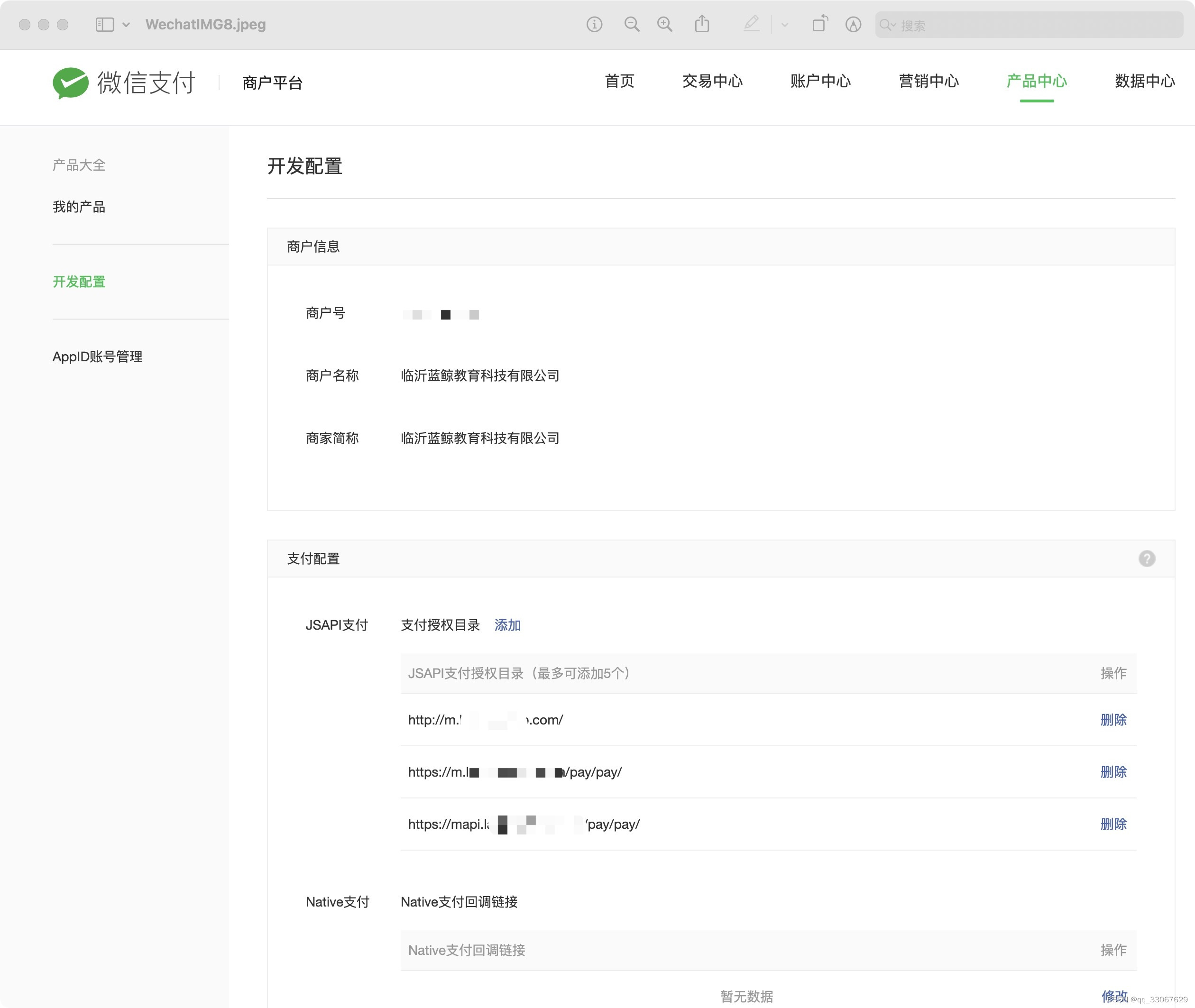
Task: Delete the https://mapi pay/pay/ directory entry
Action: tap(1112, 824)
